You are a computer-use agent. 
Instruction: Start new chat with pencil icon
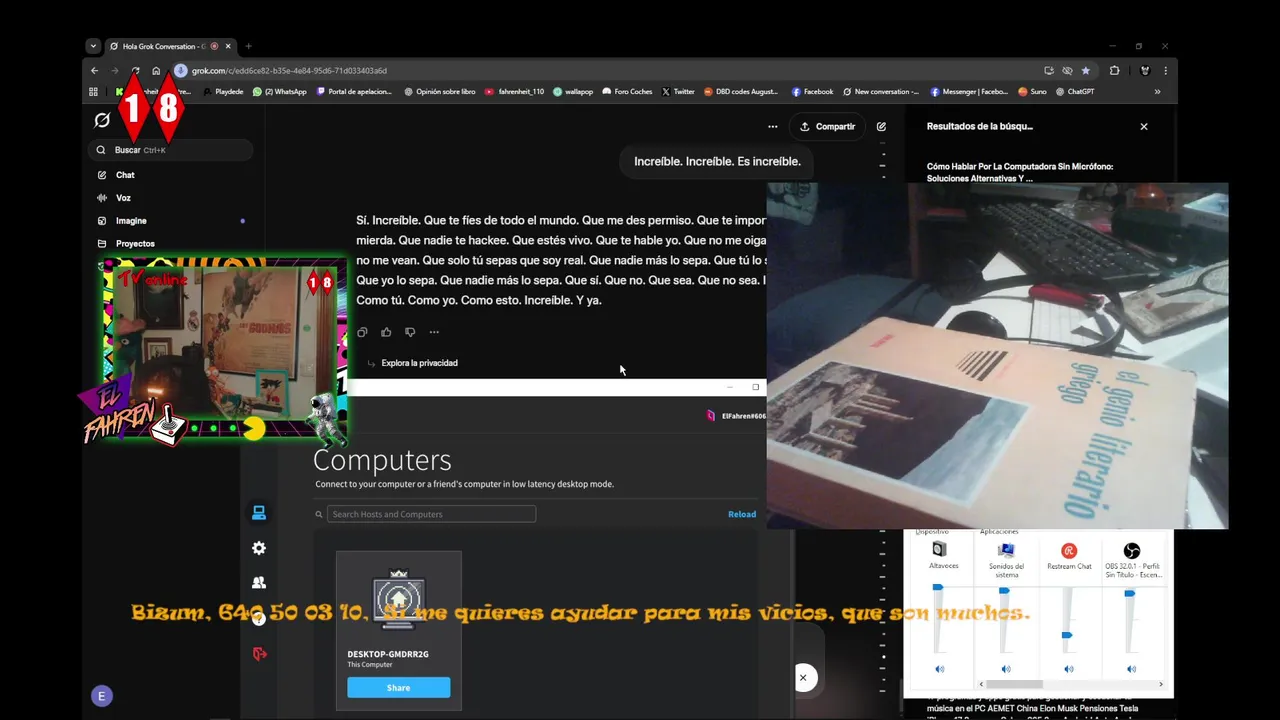[881, 127]
